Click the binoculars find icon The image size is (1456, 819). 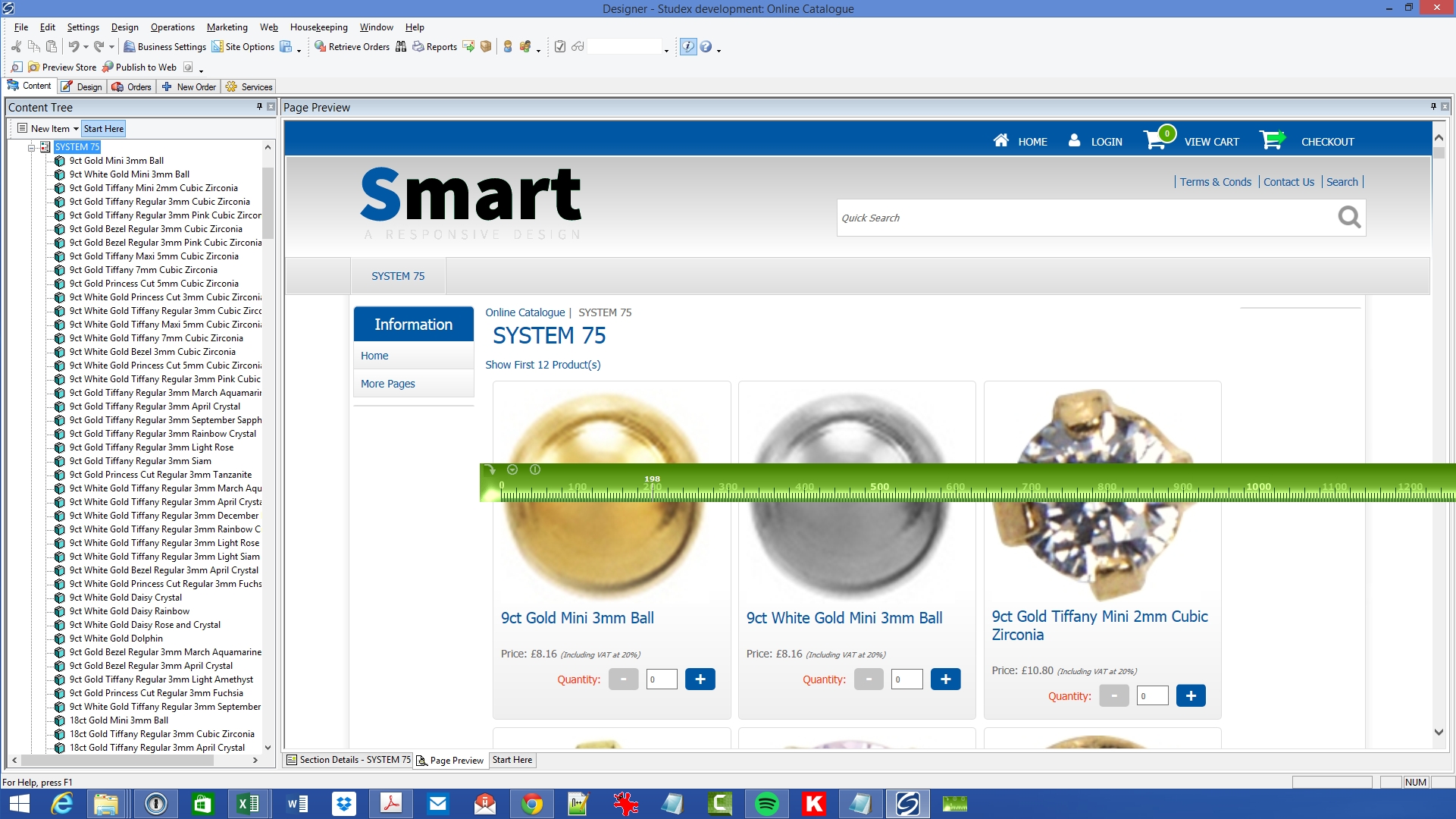[401, 47]
